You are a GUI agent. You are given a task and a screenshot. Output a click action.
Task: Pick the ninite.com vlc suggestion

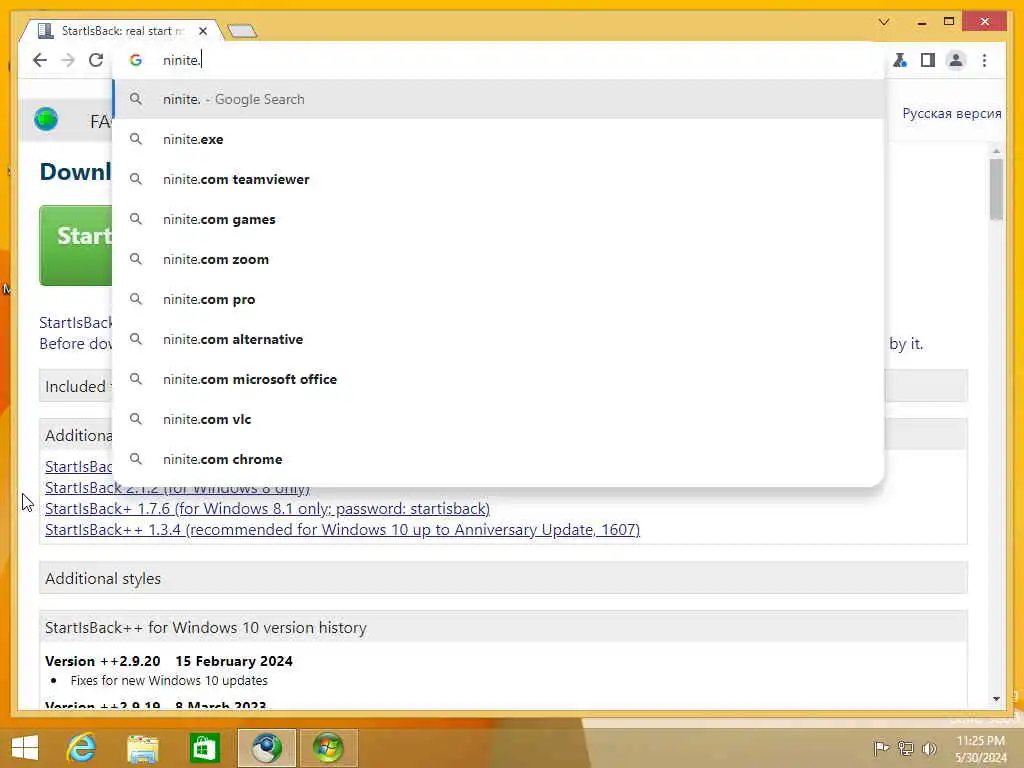[x=498, y=419]
